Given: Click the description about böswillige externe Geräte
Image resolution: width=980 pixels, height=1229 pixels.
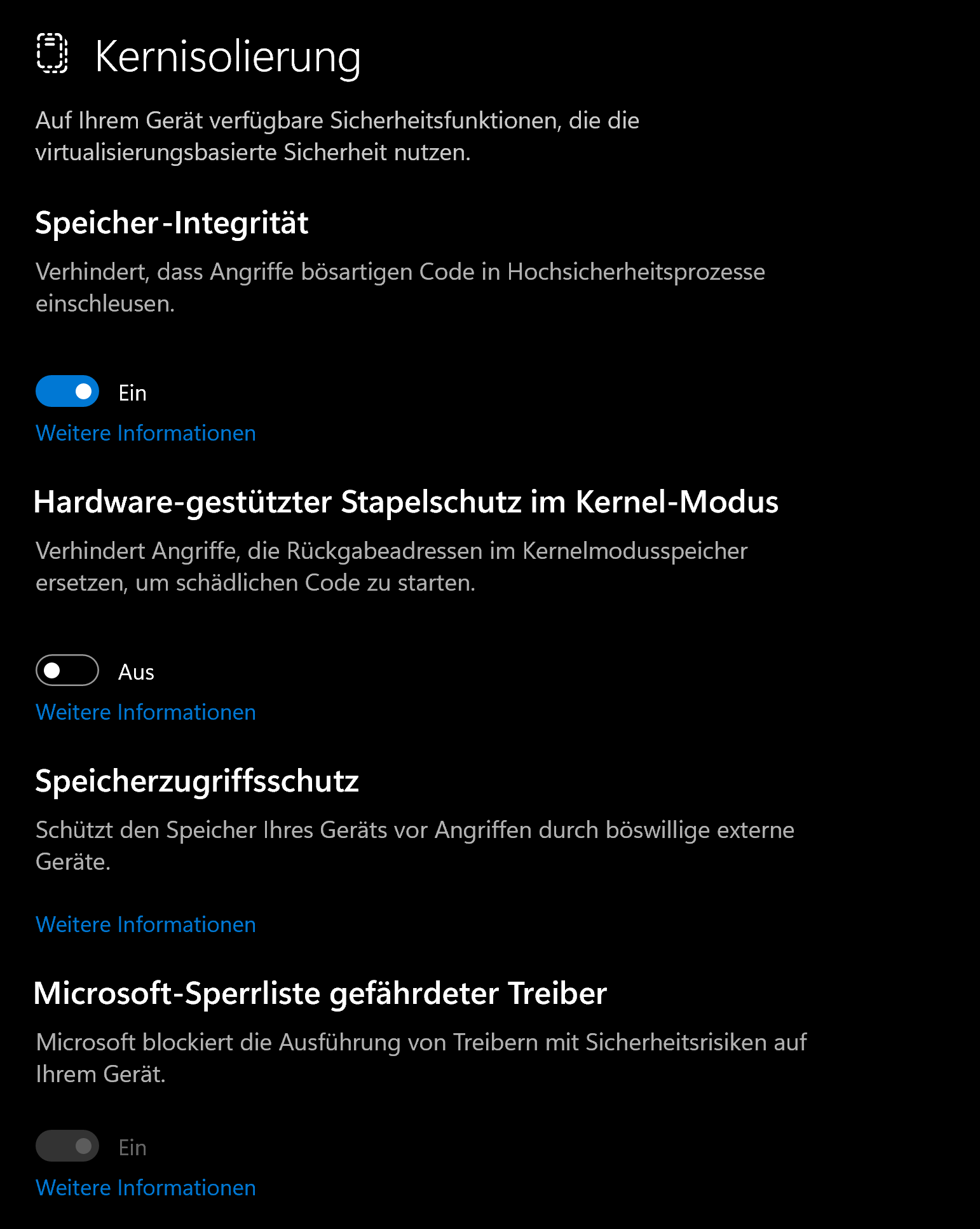Looking at the screenshot, I should (x=415, y=846).
